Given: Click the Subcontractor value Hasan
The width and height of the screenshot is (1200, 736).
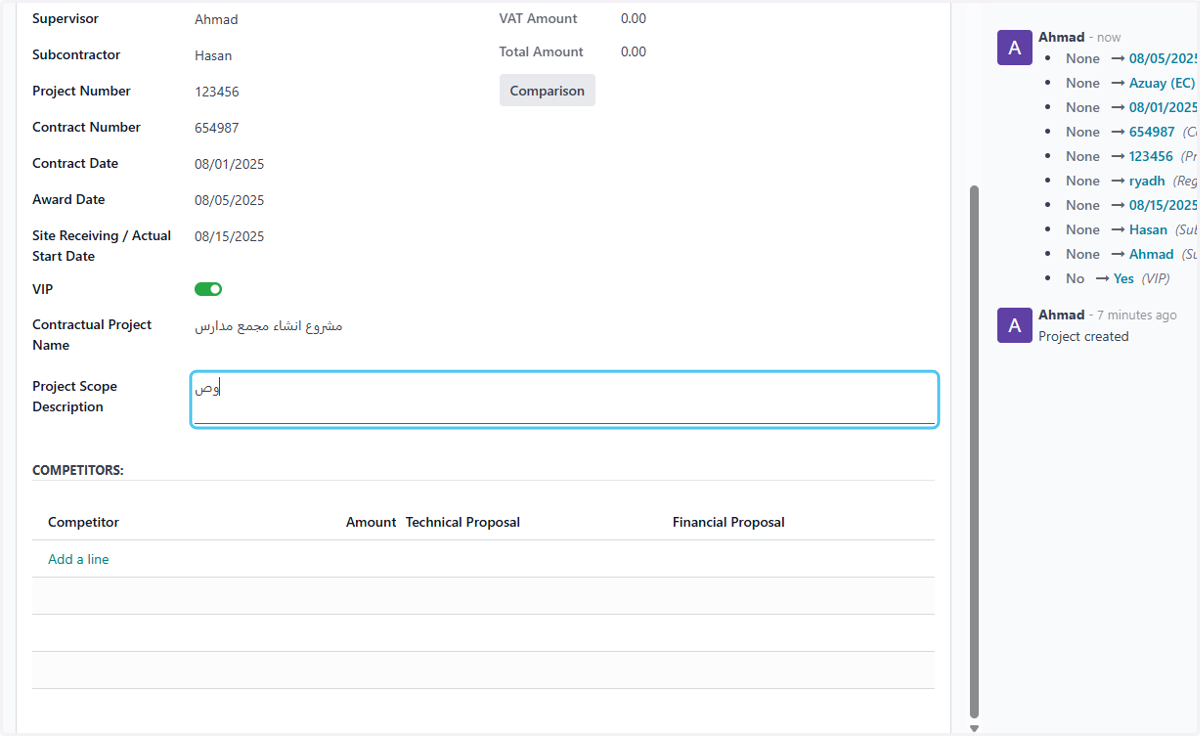Looking at the screenshot, I should click(213, 55).
